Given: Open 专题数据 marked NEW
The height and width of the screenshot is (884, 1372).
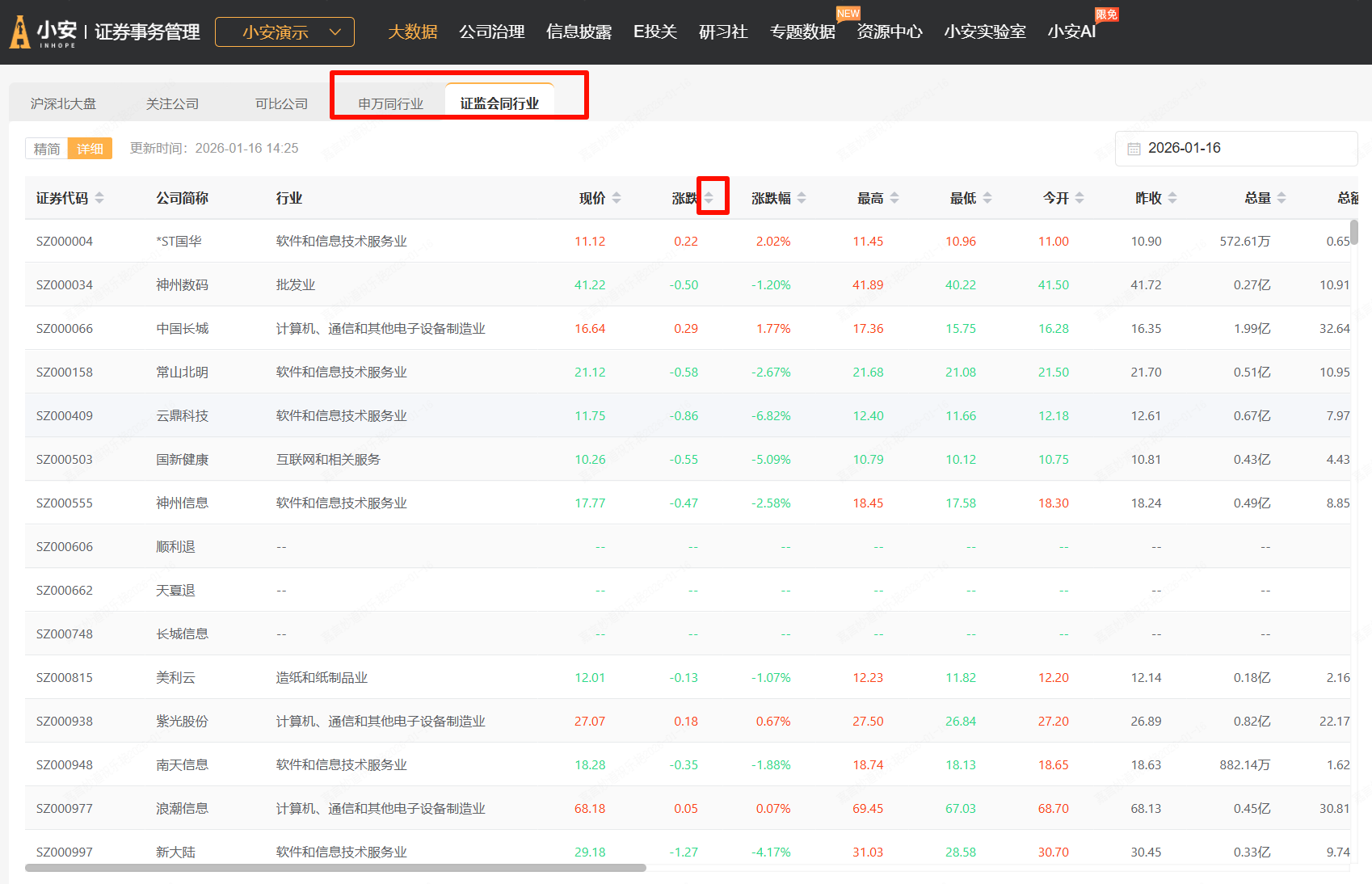Looking at the screenshot, I should (802, 32).
